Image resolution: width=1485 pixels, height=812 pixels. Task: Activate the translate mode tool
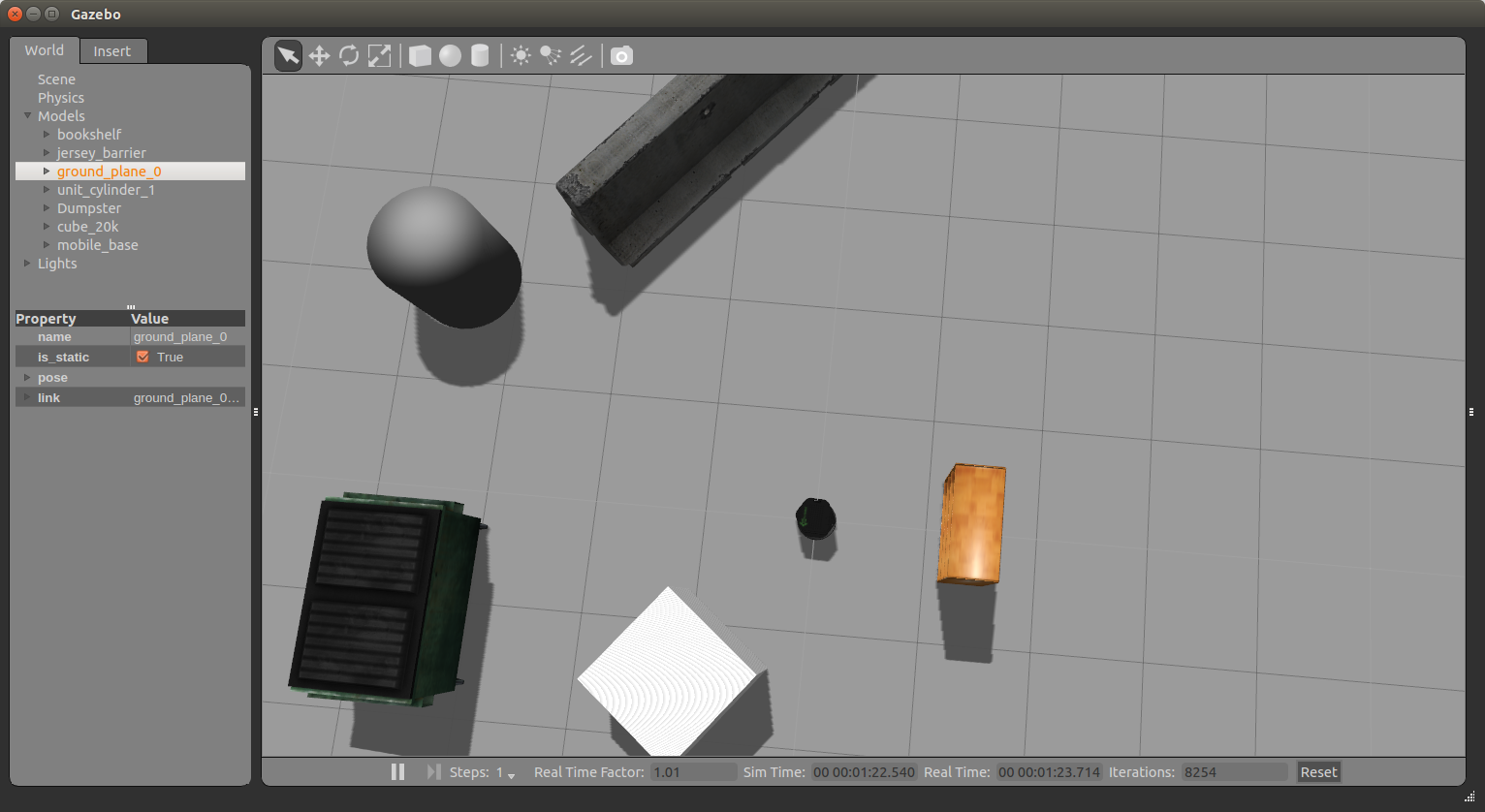pyautogui.click(x=319, y=56)
